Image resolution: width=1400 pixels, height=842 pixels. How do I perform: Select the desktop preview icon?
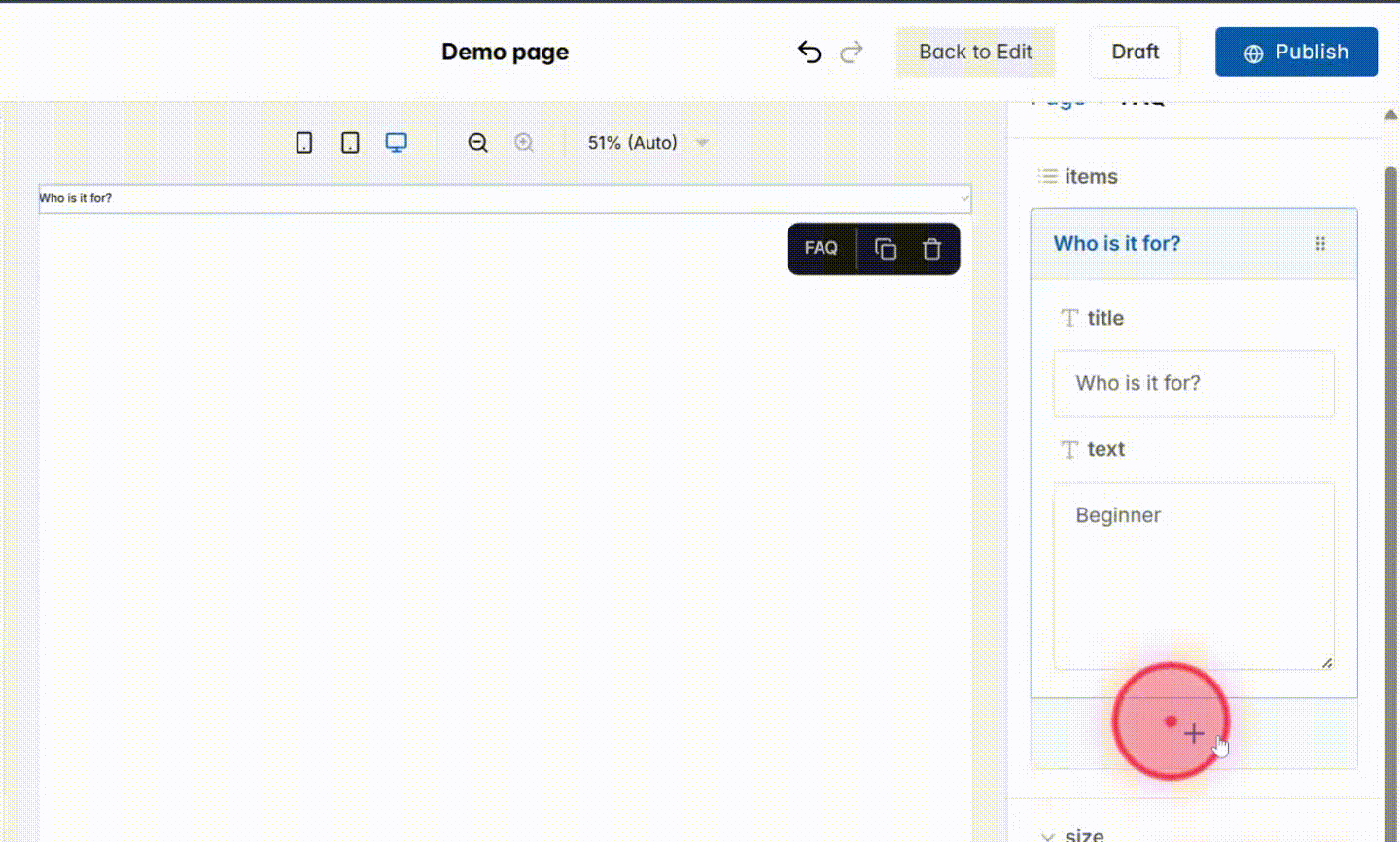tap(396, 142)
